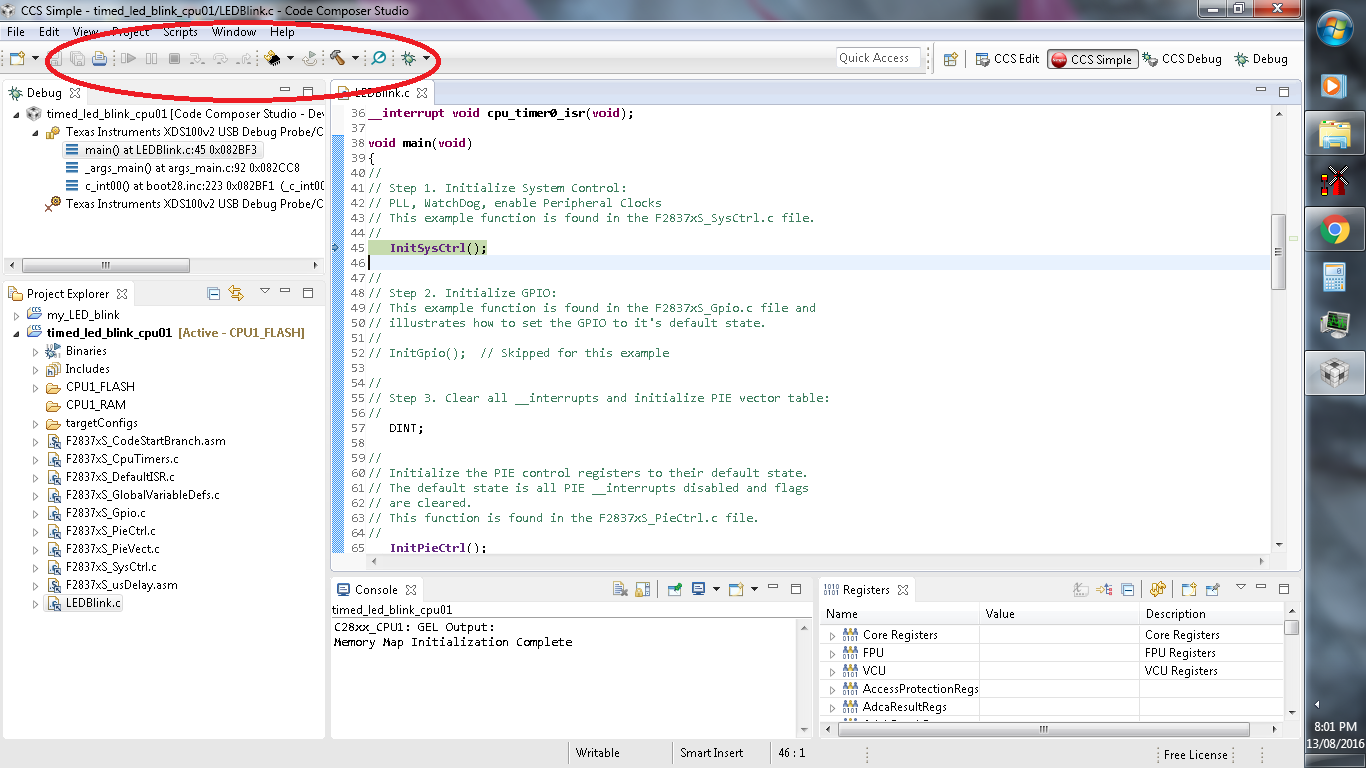Click the Build hammer icon

point(338,59)
